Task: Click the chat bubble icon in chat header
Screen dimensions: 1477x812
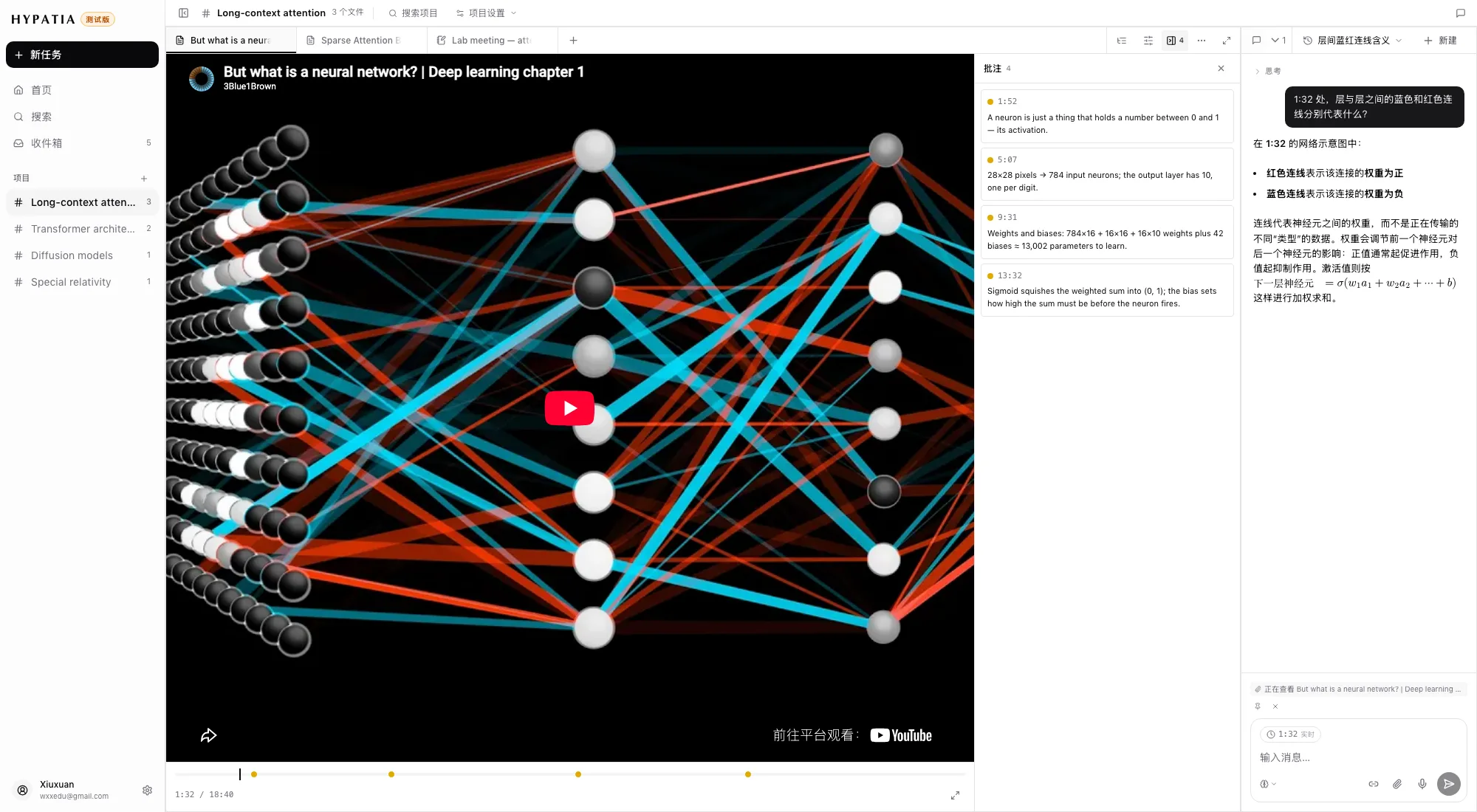Action: [x=1256, y=41]
